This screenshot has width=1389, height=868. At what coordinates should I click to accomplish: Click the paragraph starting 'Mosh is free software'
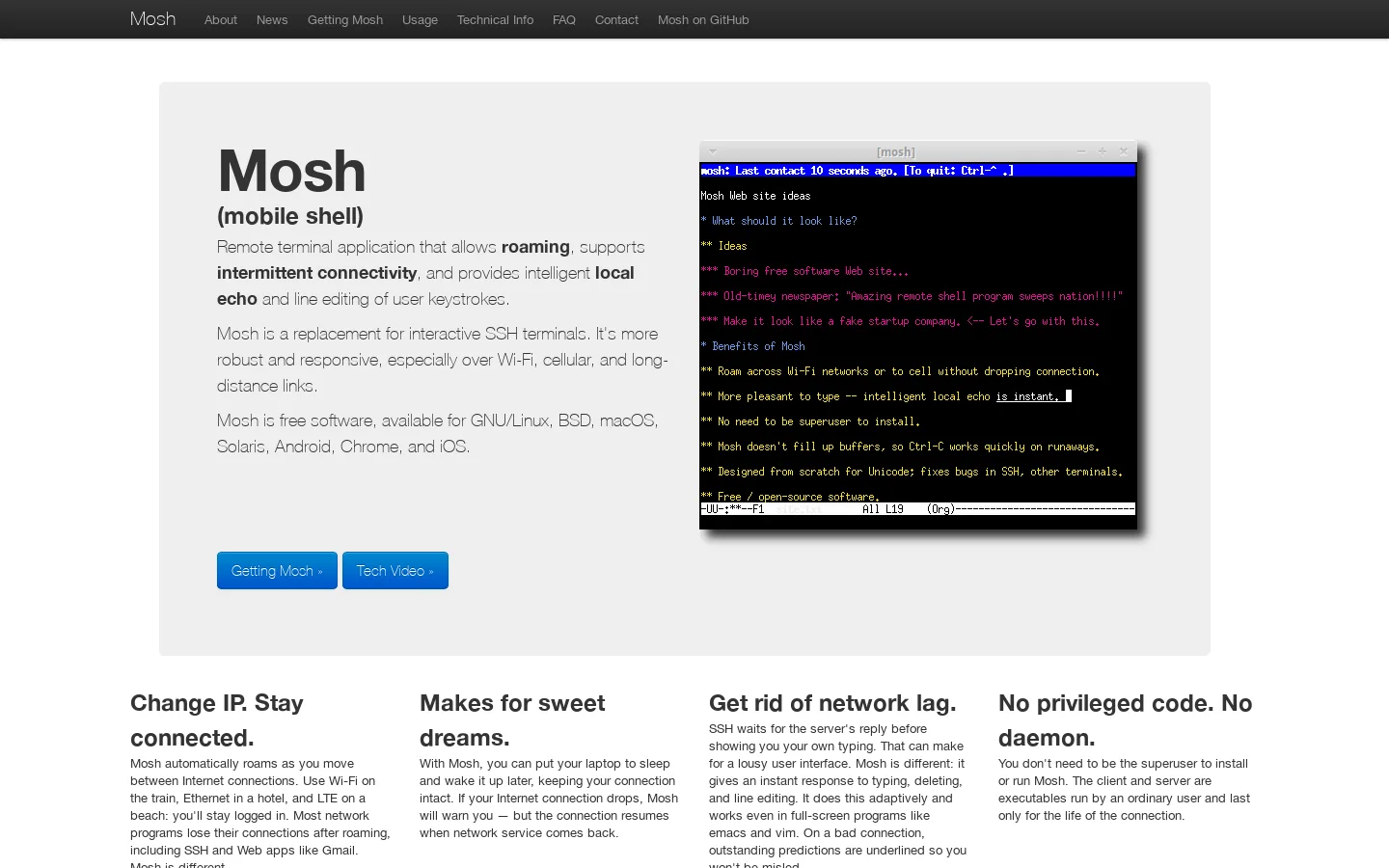(x=438, y=433)
